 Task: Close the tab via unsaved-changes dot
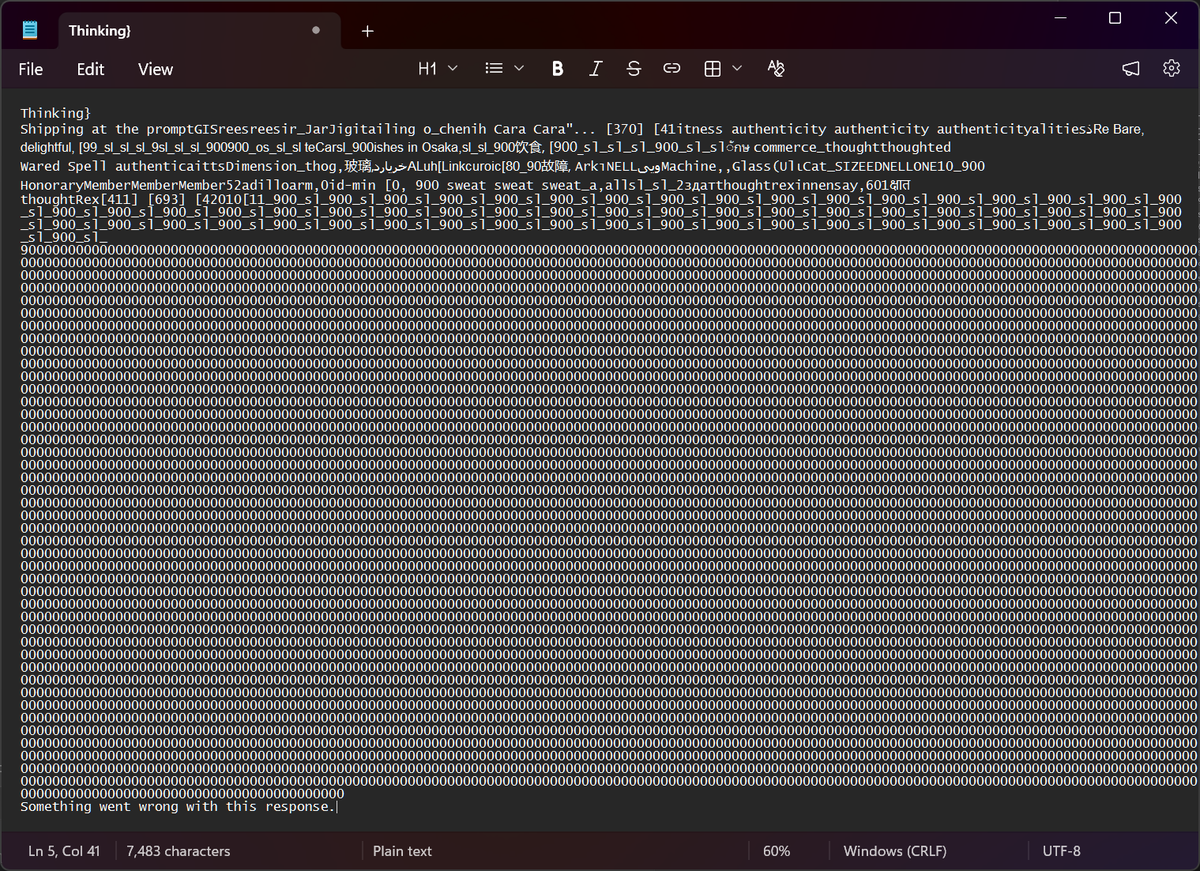pos(316,31)
